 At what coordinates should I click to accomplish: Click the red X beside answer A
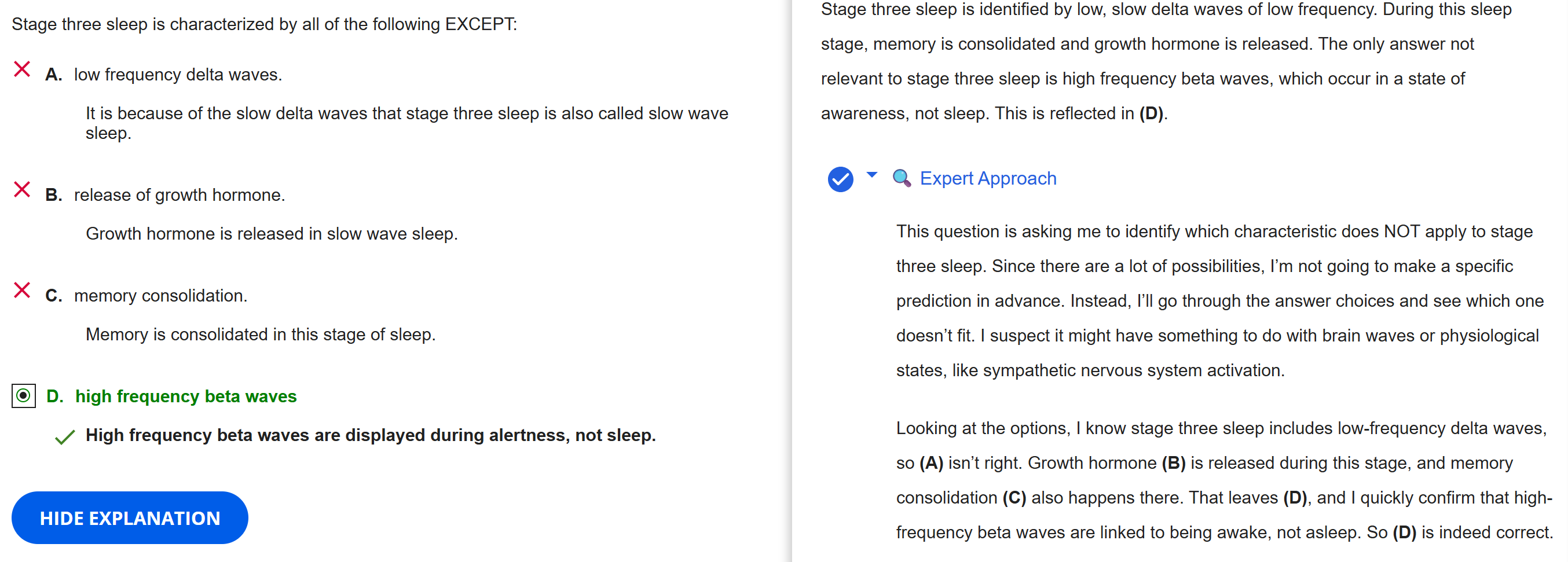pos(22,69)
